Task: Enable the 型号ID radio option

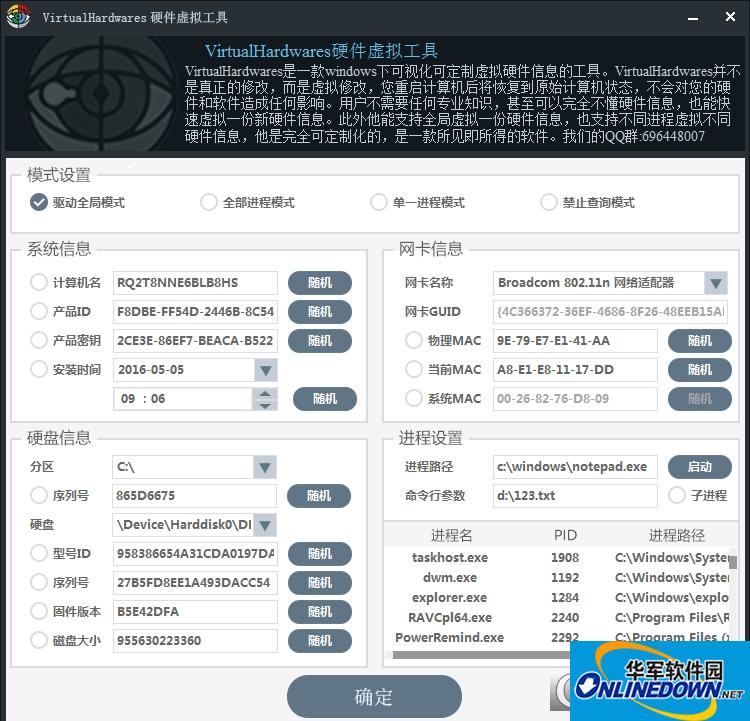Action: pyautogui.click(x=39, y=554)
